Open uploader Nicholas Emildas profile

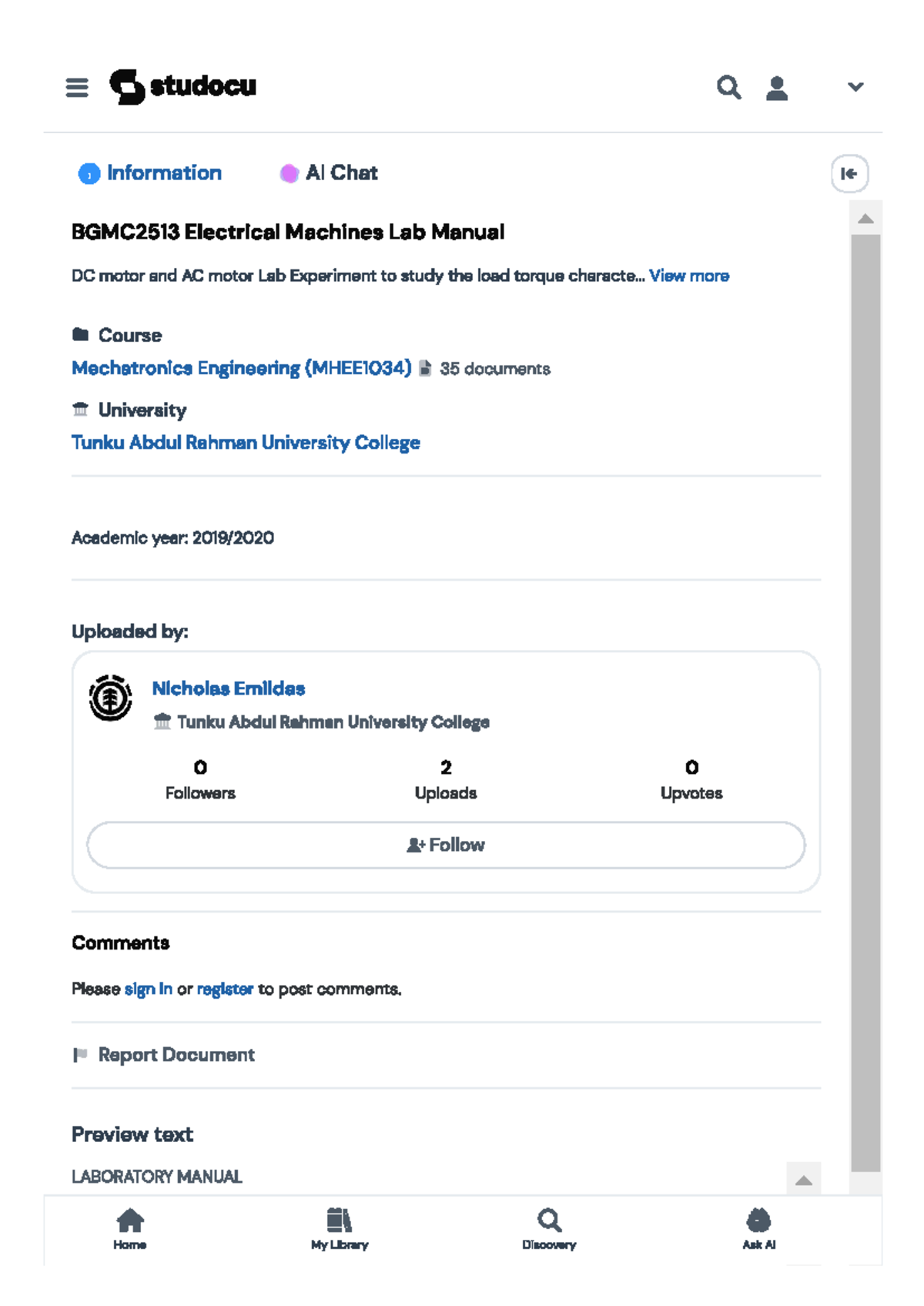(229, 688)
